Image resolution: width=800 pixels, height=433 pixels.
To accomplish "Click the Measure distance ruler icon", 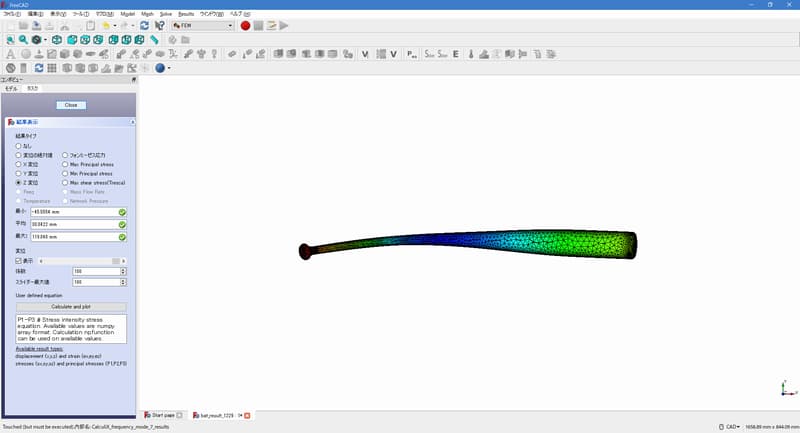I will point(154,40).
